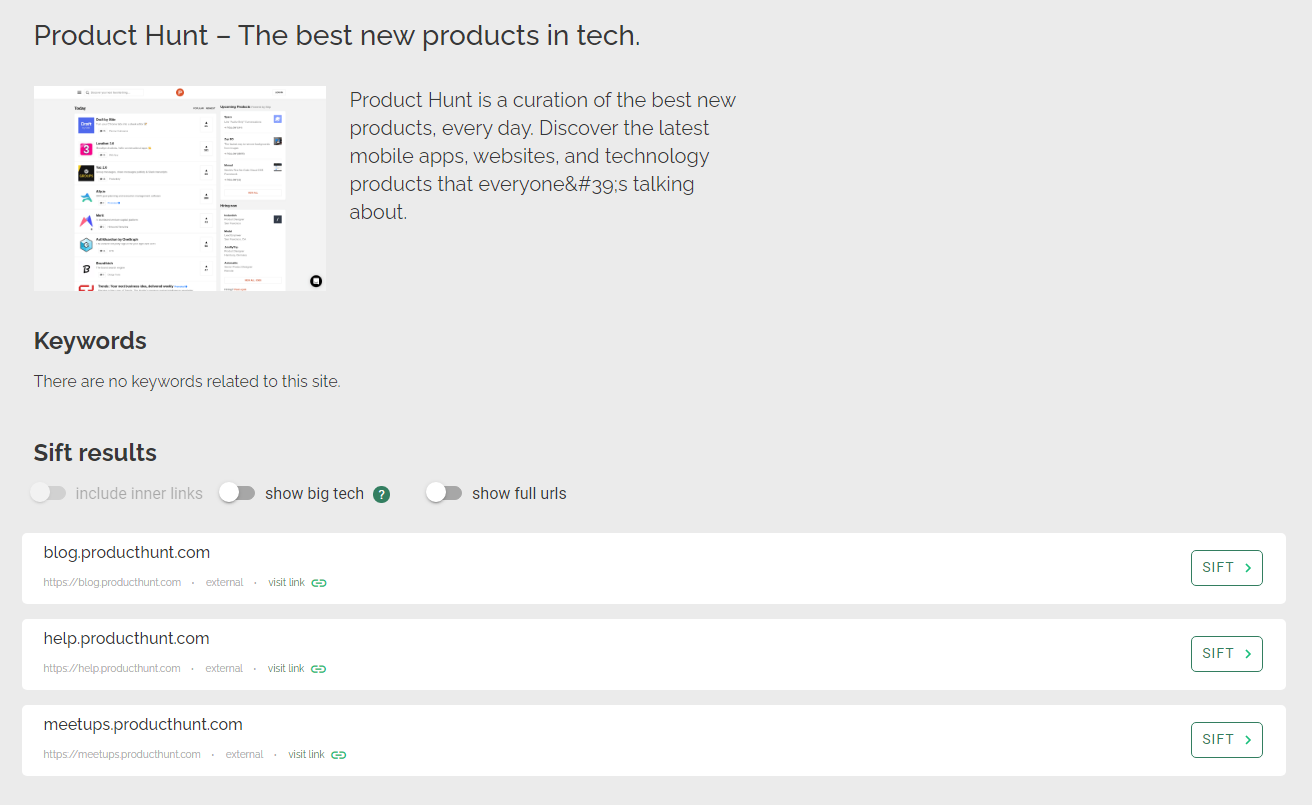Screen dimensions: 1312x805
Task: Click the Keywords heading
Action: coord(90,341)
